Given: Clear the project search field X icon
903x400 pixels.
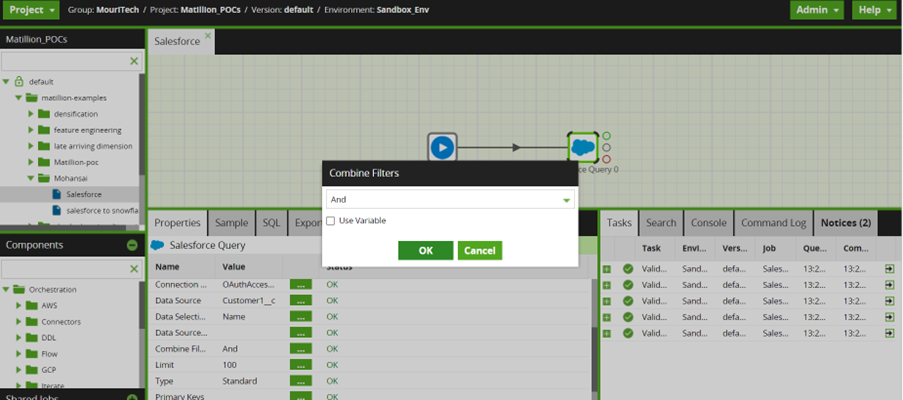Looking at the screenshot, I should click(135, 62).
